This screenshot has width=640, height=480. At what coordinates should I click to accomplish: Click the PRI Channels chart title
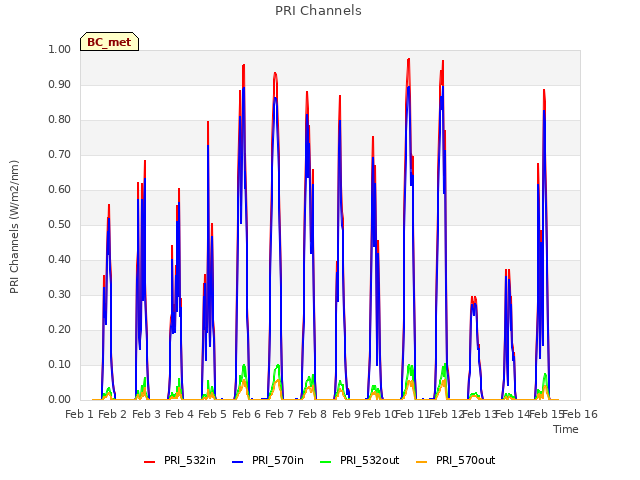318,11
